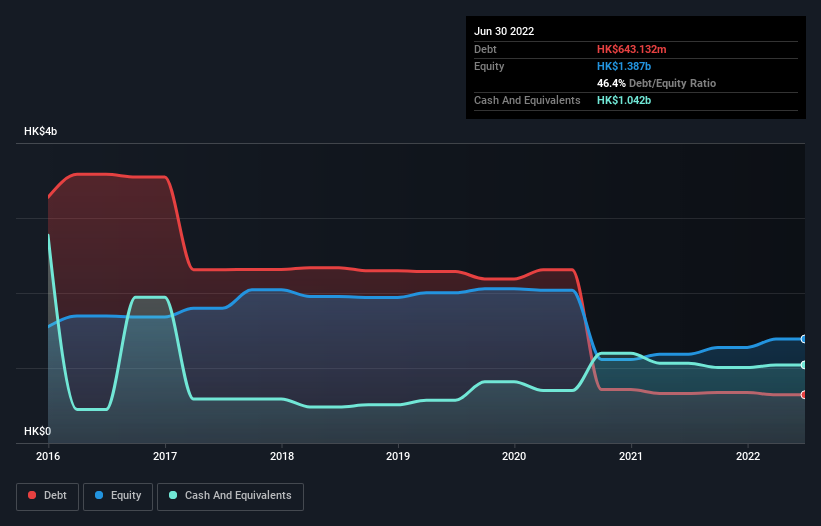This screenshot has height=526, width=821.
Task: Click the 2022 x-axis label
Action: pos(748,456)
